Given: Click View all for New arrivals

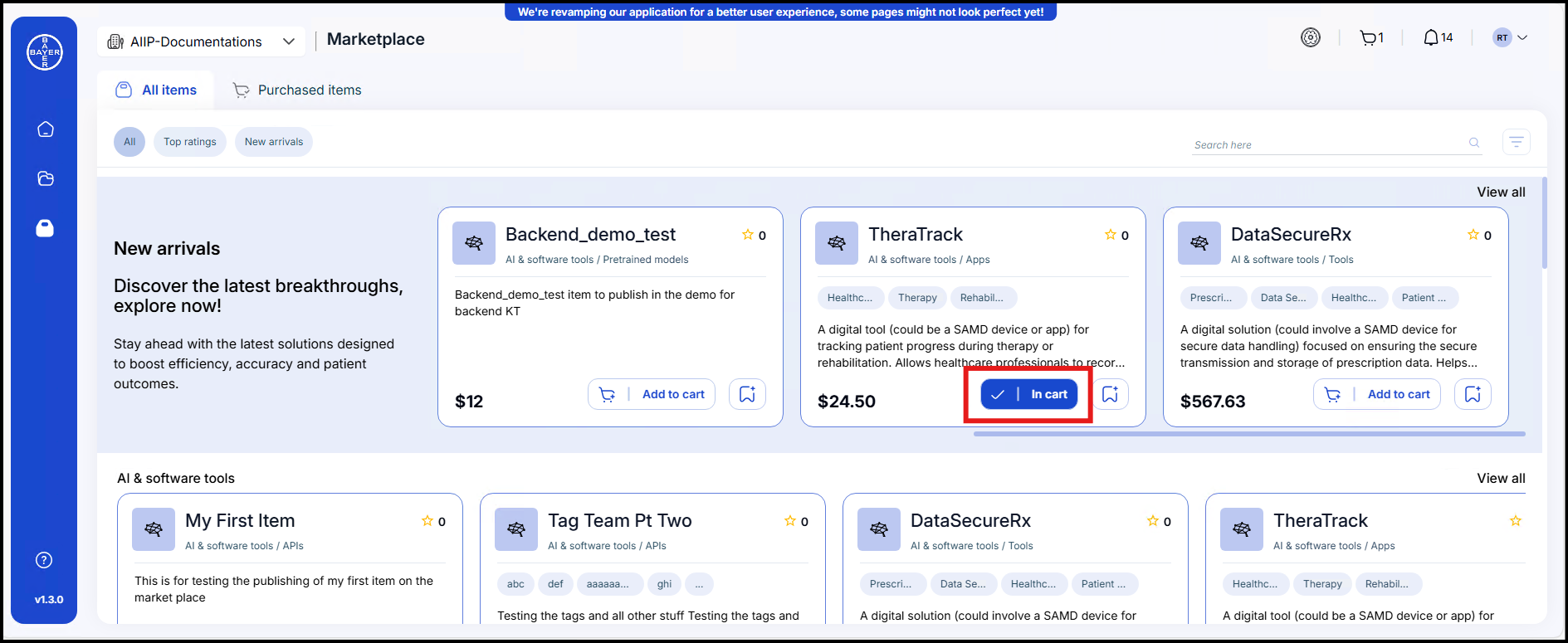Looking at the screenshot, I should [x=1501, y=192].
